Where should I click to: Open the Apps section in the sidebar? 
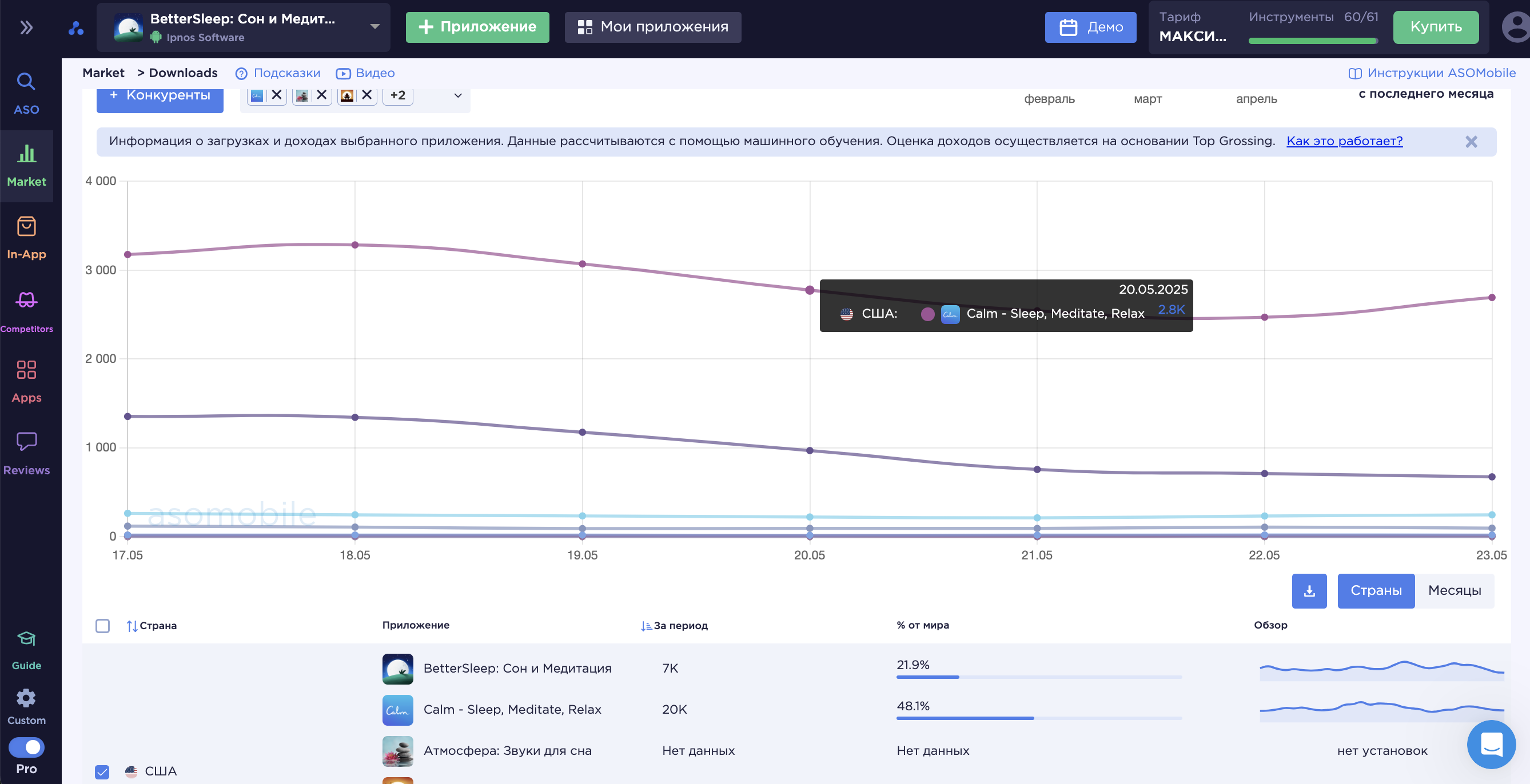(26, 382)
